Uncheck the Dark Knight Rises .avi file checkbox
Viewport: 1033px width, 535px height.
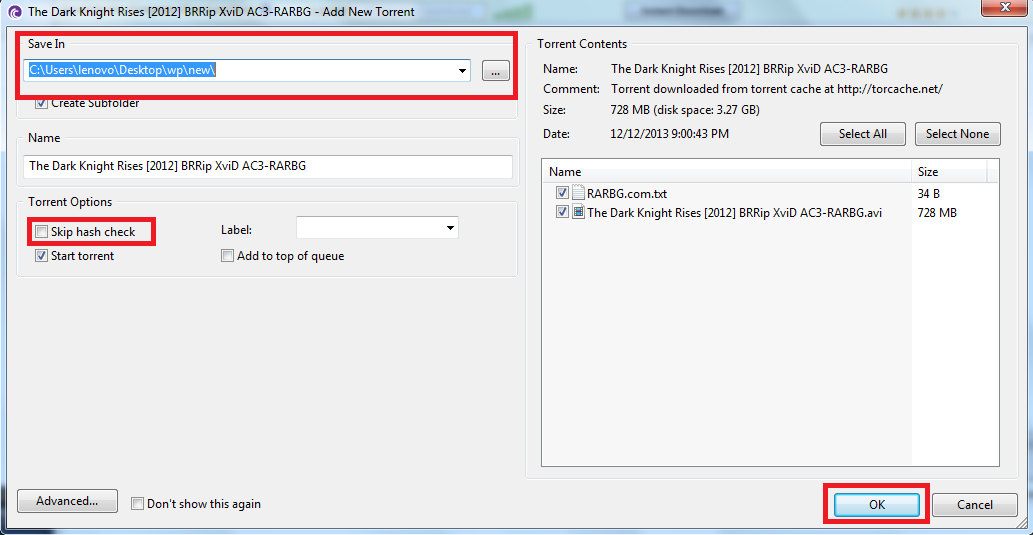tap(563, 212)
